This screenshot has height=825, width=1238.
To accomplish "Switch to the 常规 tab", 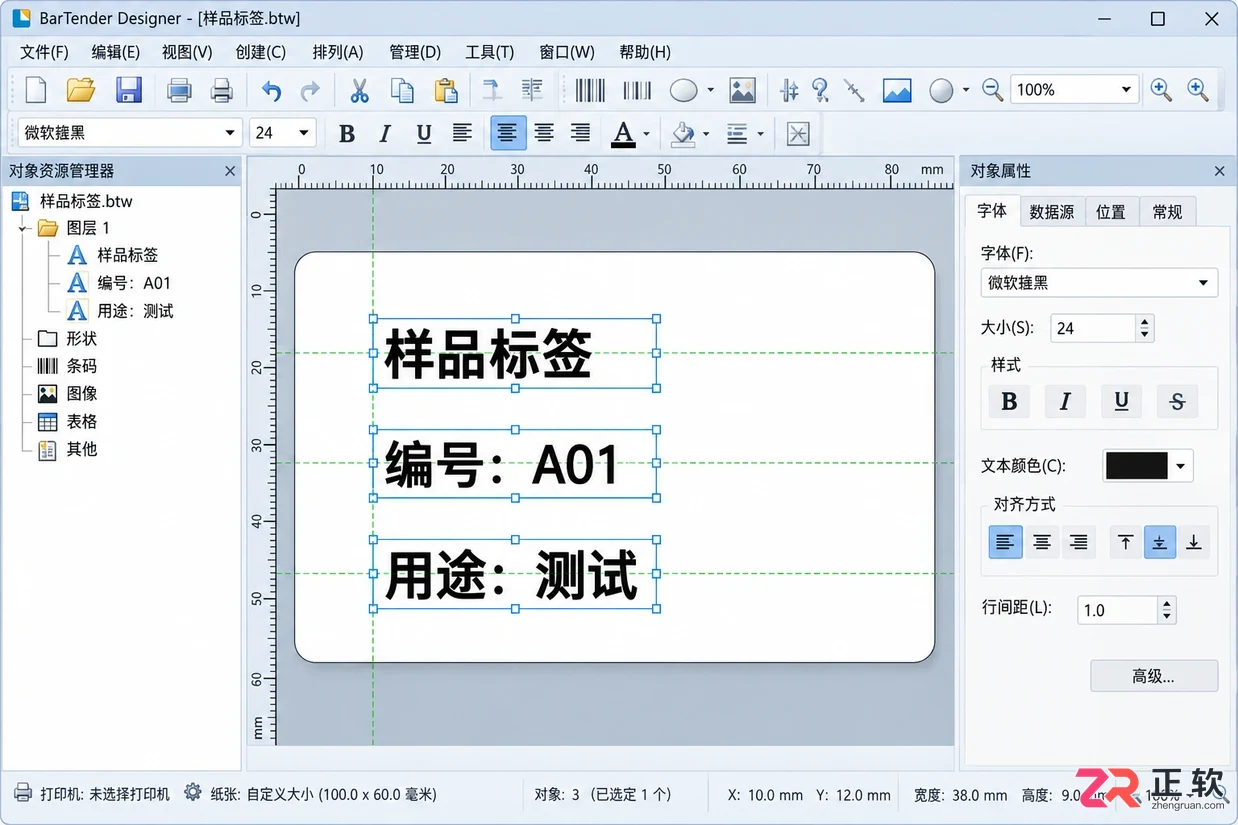I will point(1167,212).
